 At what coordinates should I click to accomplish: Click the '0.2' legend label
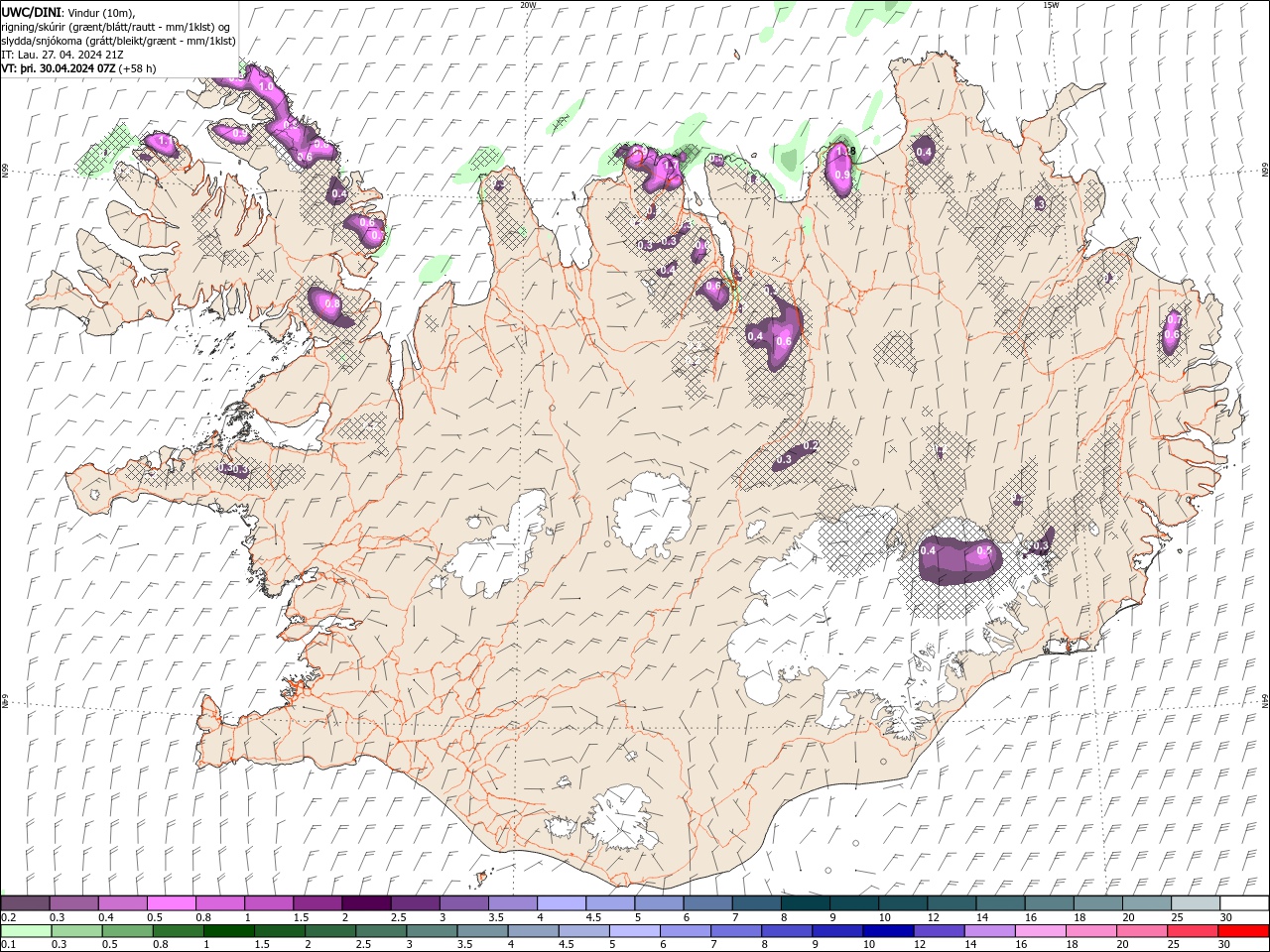[x=8, y=917]
